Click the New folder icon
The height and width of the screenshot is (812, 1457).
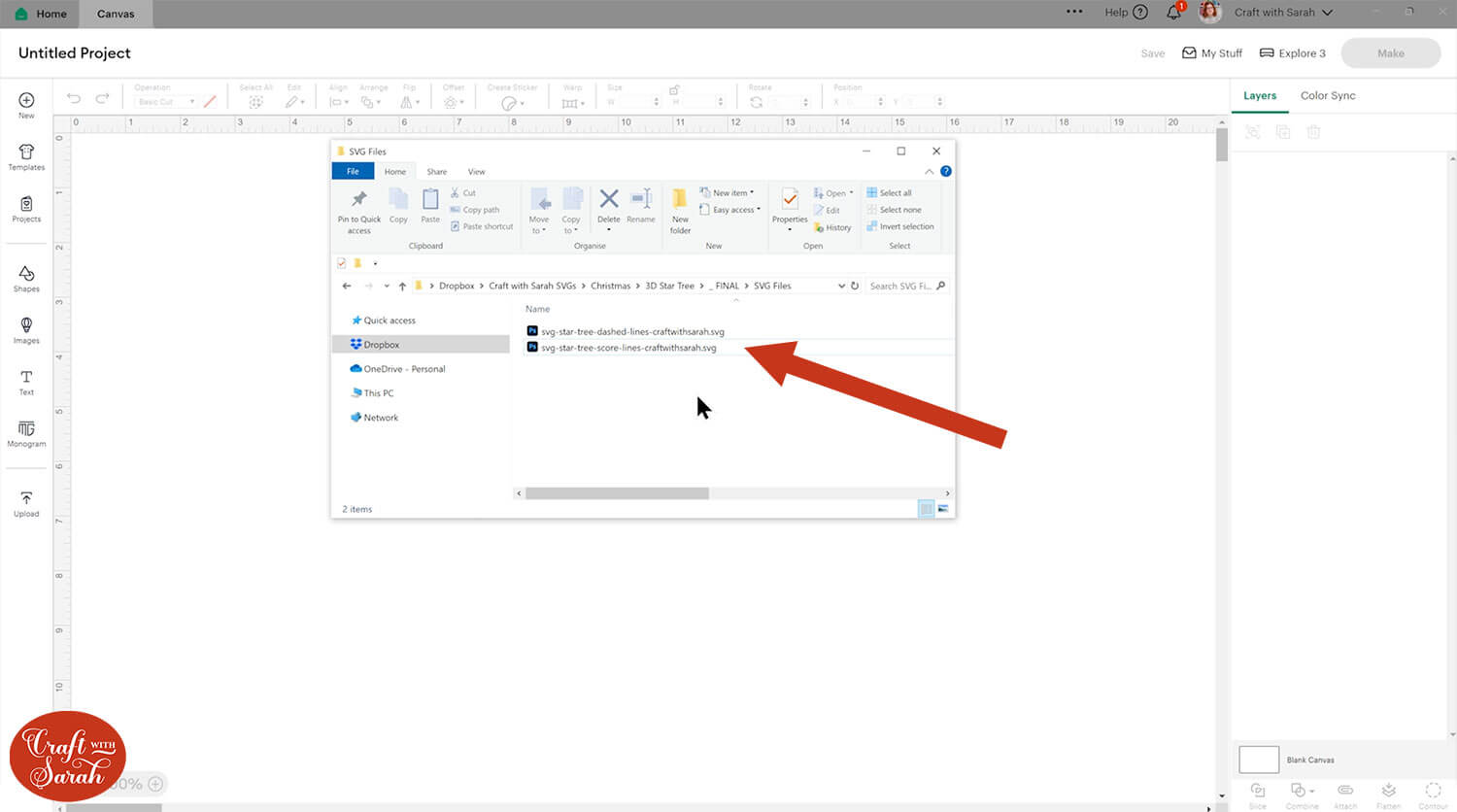coord(680,209)
